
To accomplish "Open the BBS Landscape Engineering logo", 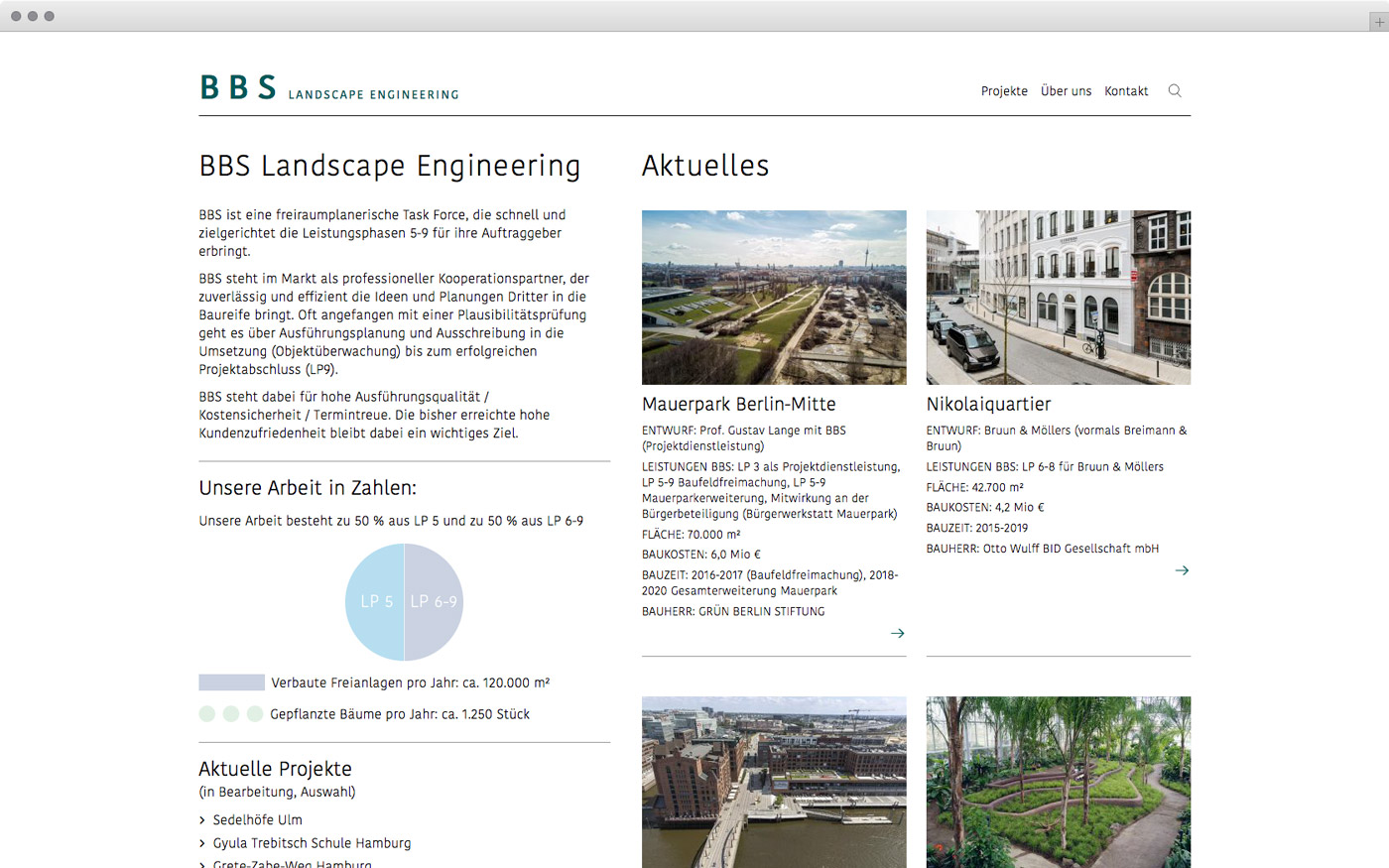I will 329,87.
